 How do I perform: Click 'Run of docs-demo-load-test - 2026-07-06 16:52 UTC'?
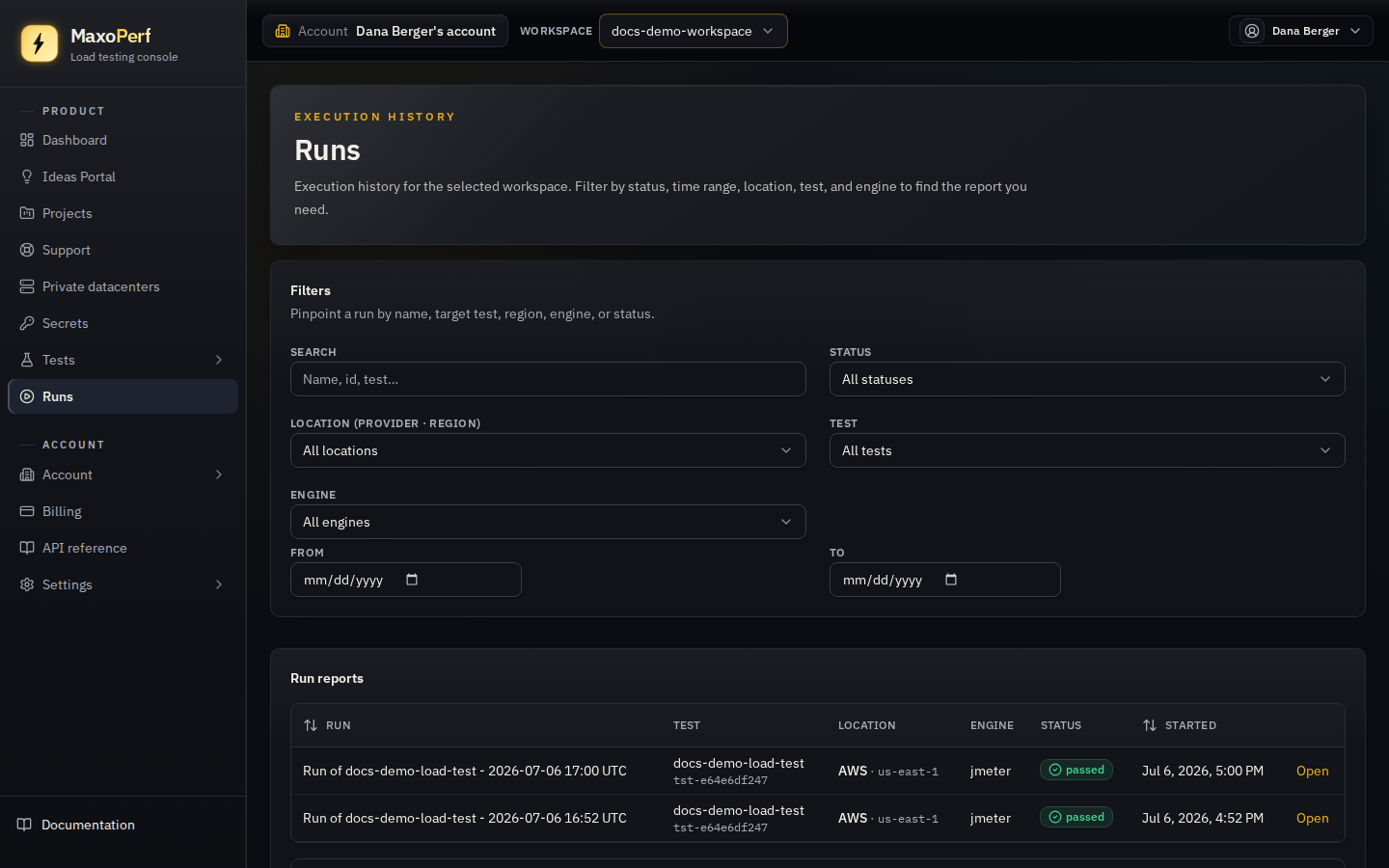point(465,818)
